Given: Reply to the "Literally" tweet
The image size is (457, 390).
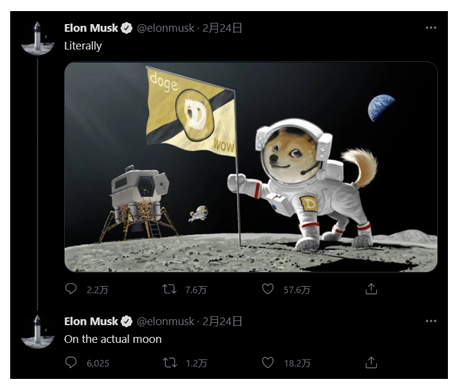Looking at the screenshot, I should [x=71, y=289].
